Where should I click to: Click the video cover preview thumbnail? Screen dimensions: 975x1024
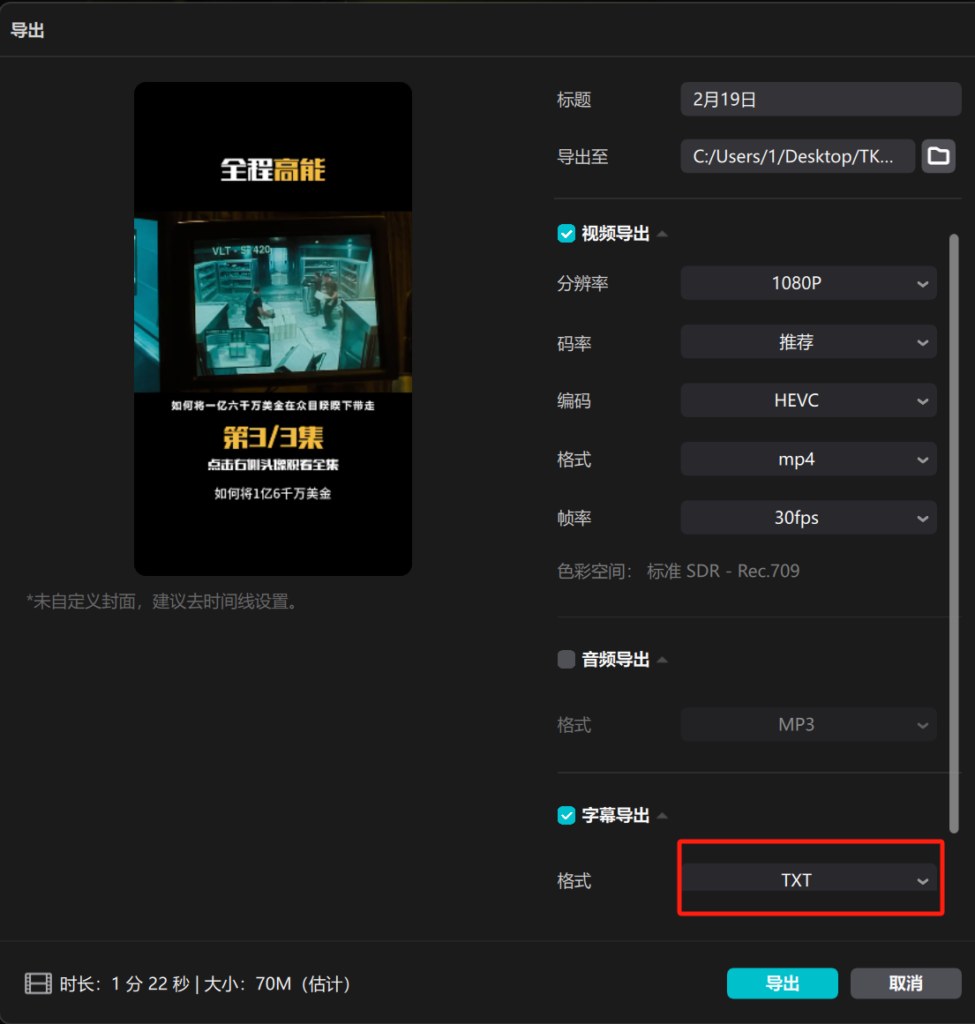[x=273, y=328]
